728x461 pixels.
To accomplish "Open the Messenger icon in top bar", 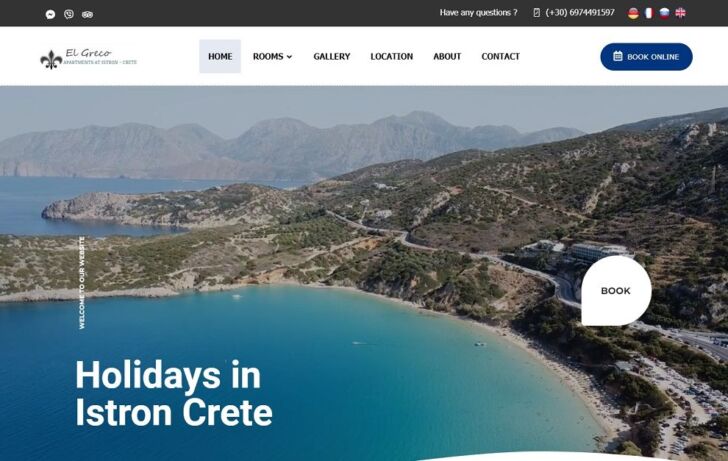I will tap(50, 14).
